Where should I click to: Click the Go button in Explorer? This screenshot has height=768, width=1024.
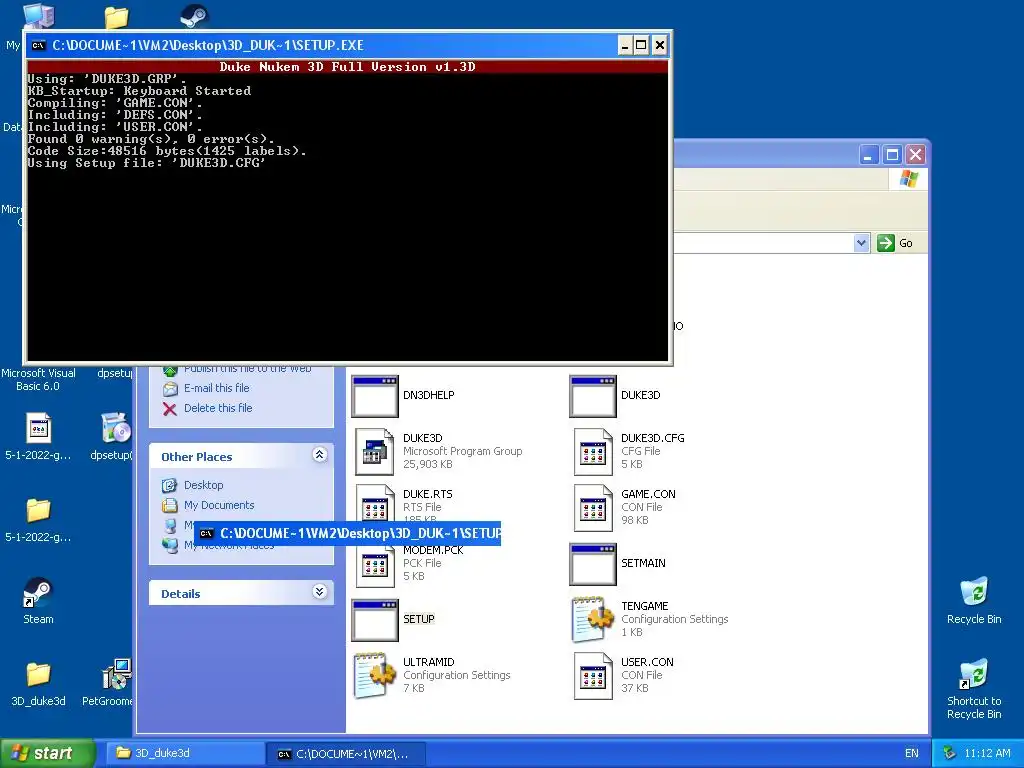(895, 243)
